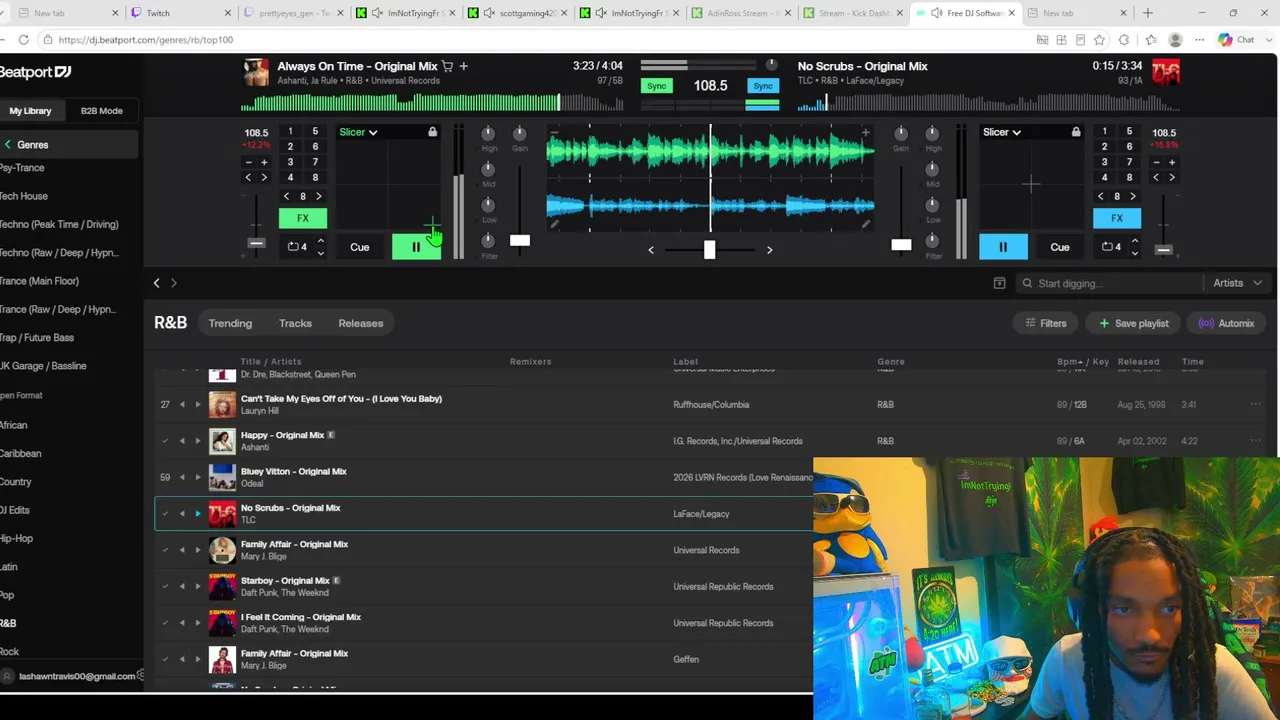
Task: Save playlist of R&B tracks
Action: tap(1134, 323)
